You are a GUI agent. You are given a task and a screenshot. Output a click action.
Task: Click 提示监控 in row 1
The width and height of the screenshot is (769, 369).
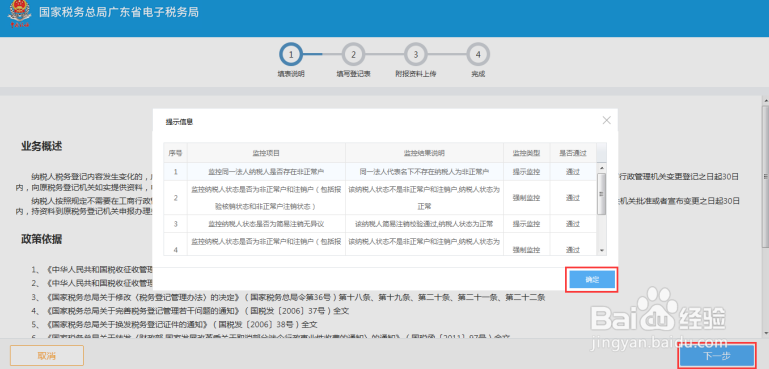coord(527,172)
